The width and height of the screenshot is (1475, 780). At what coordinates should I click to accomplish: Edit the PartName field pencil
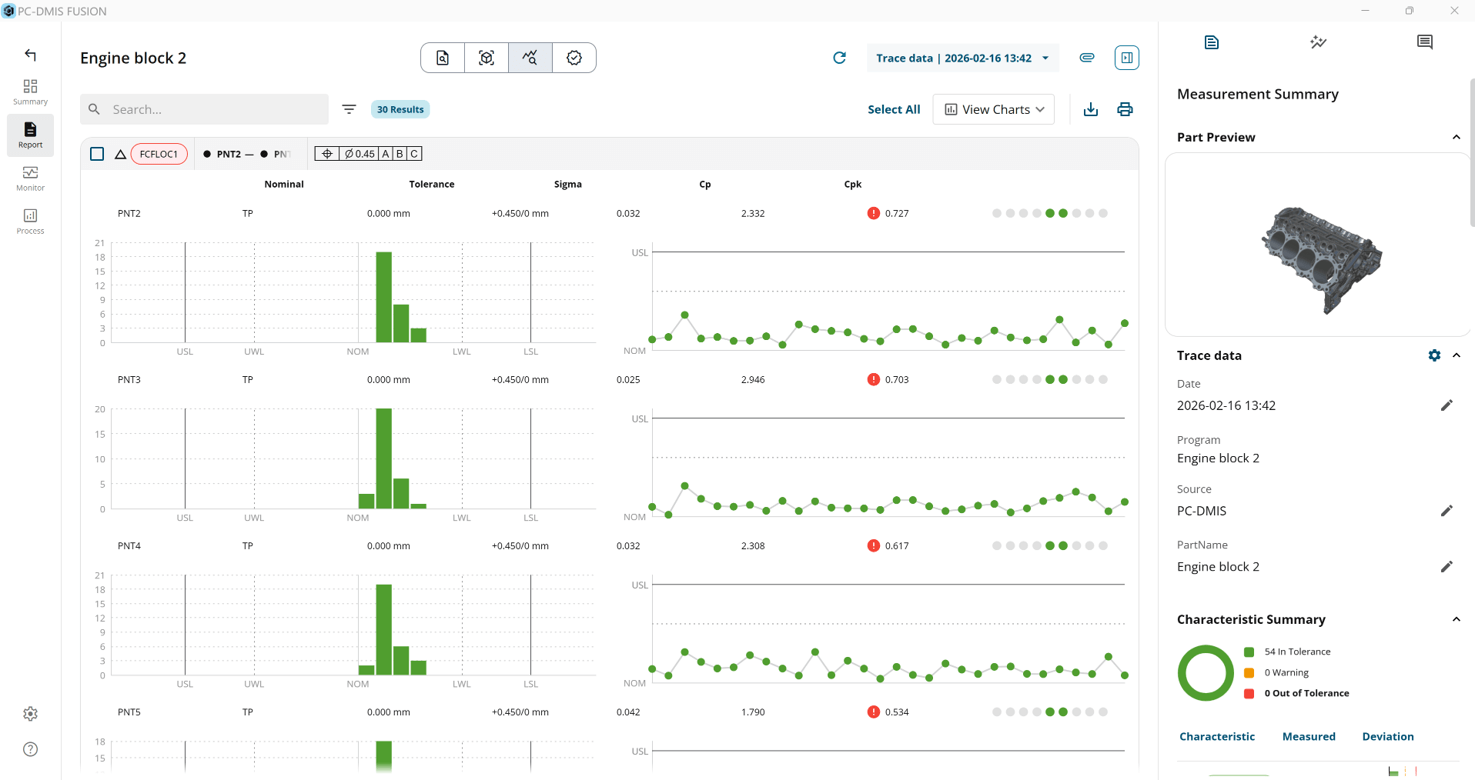(1446, 566)
